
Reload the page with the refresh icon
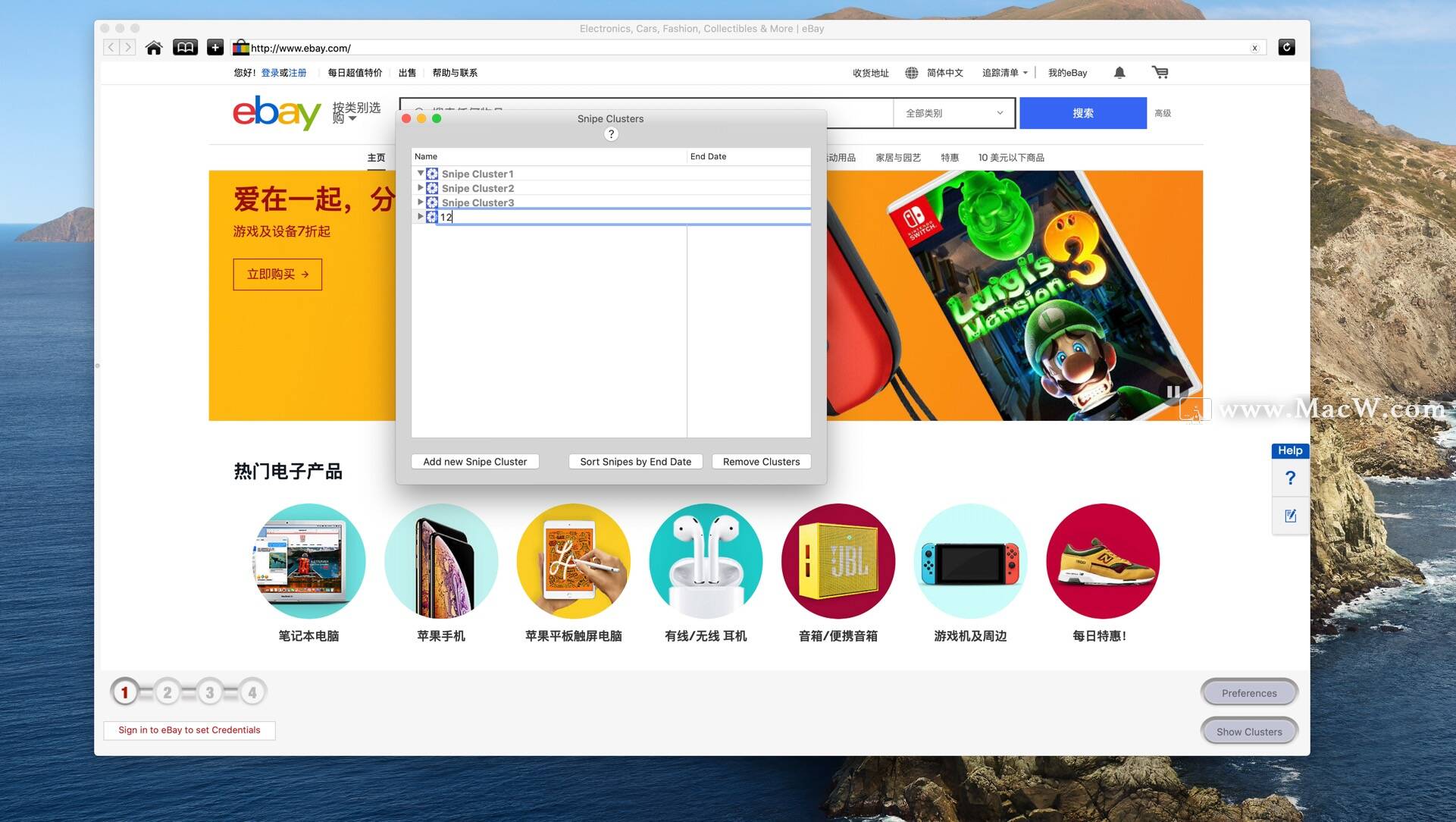1286,47
